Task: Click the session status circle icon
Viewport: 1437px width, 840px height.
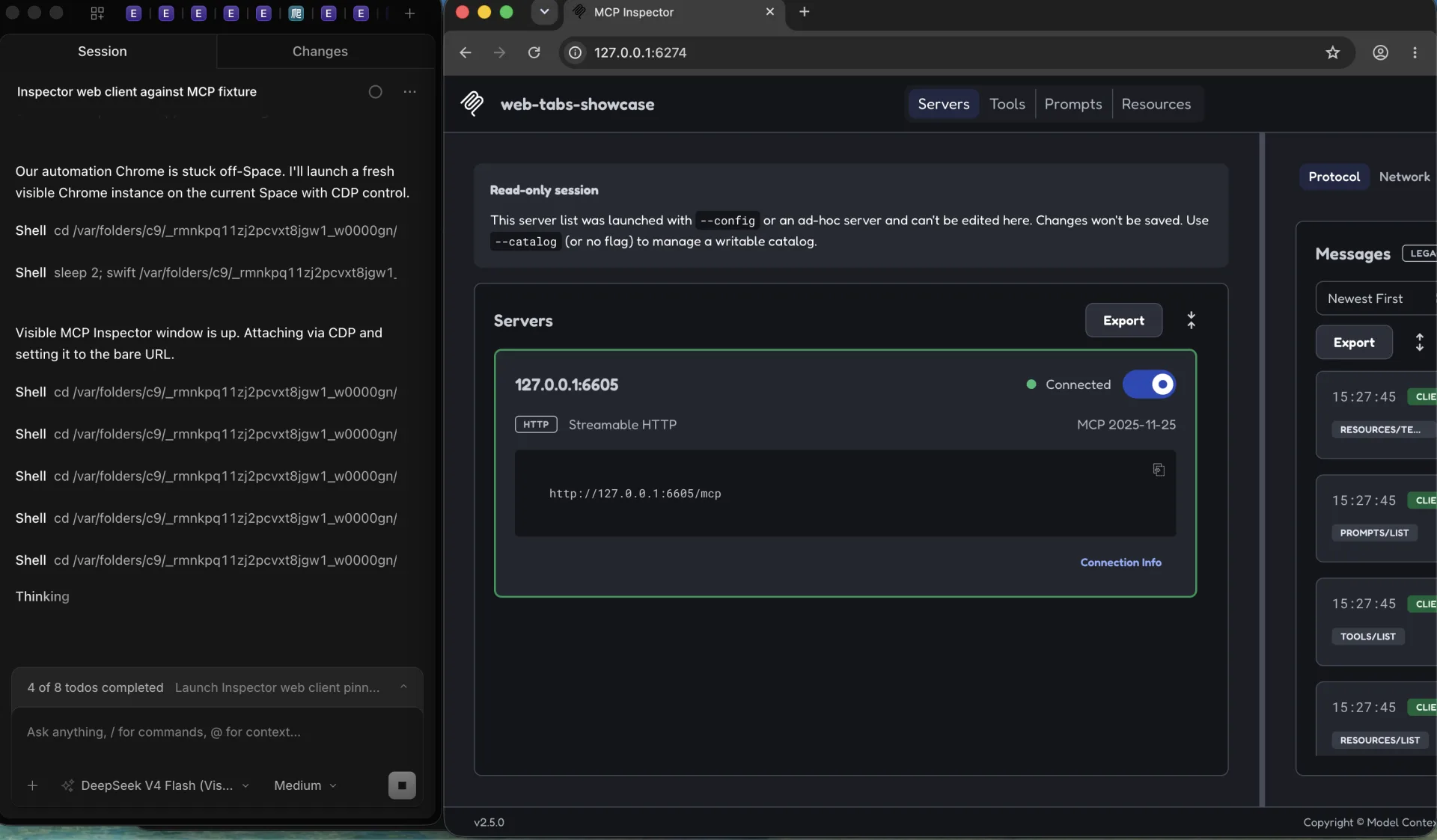Action: (x=376, y=91)
